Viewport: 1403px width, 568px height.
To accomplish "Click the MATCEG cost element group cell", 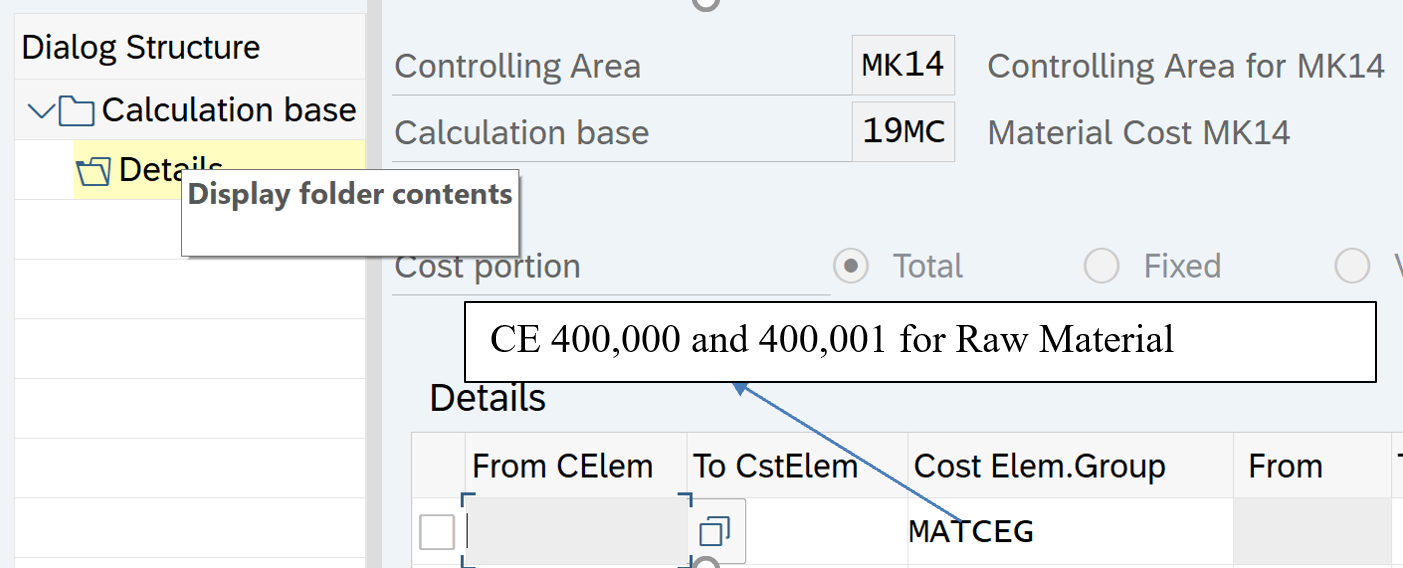I will click(x=1069, y=531).
